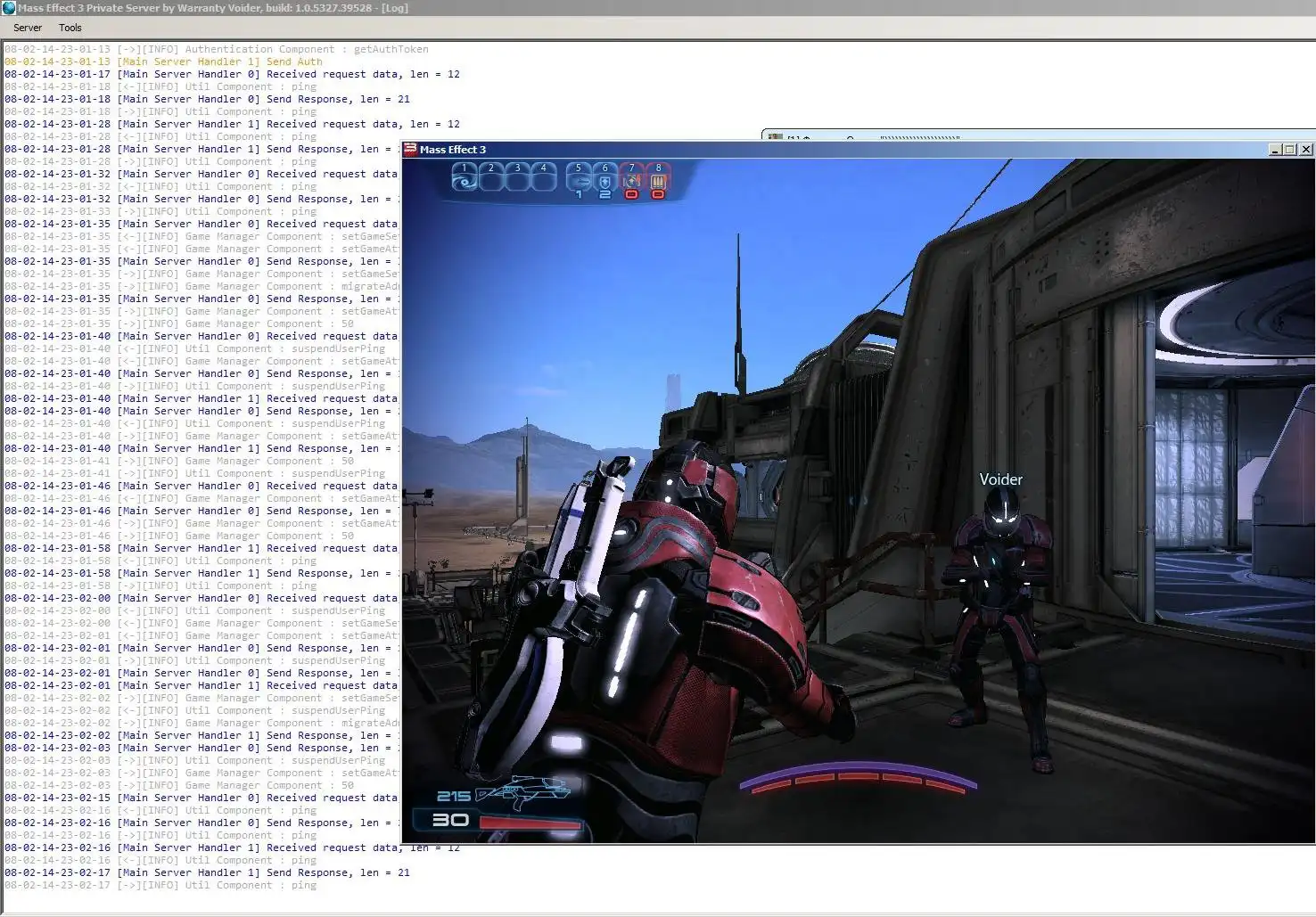1316x917 pixels.
Task: Select 02-17 Send Response len = 21 line
Action: 207,872
